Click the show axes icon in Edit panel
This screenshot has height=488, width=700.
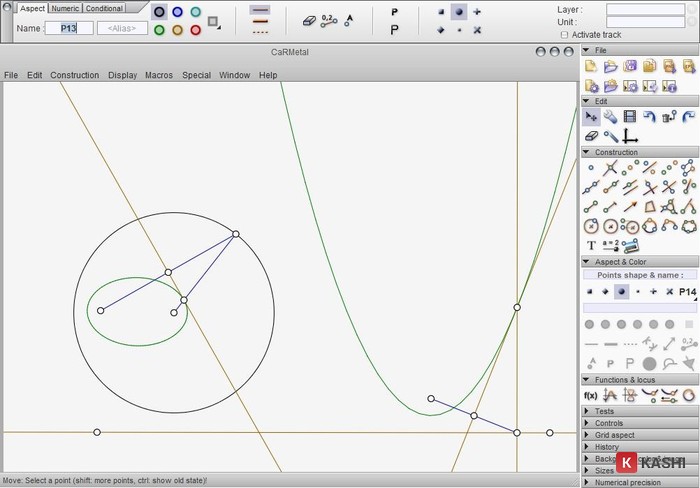point(630,136)
